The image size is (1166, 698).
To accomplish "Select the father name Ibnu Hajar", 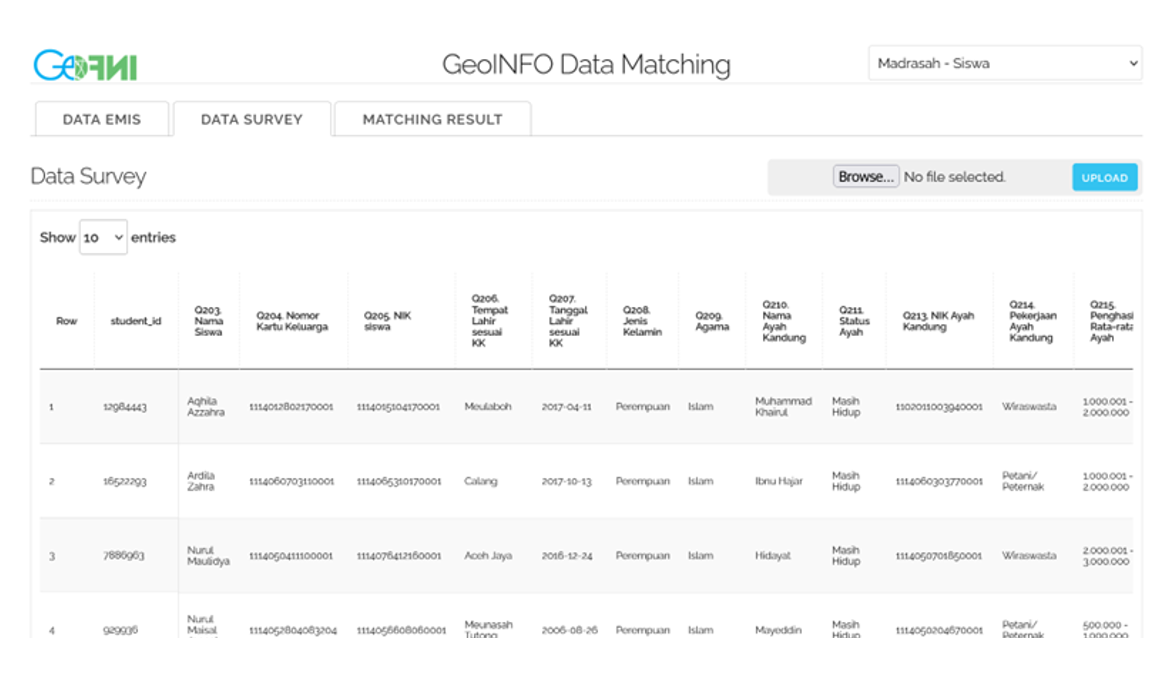I will 779,481.
